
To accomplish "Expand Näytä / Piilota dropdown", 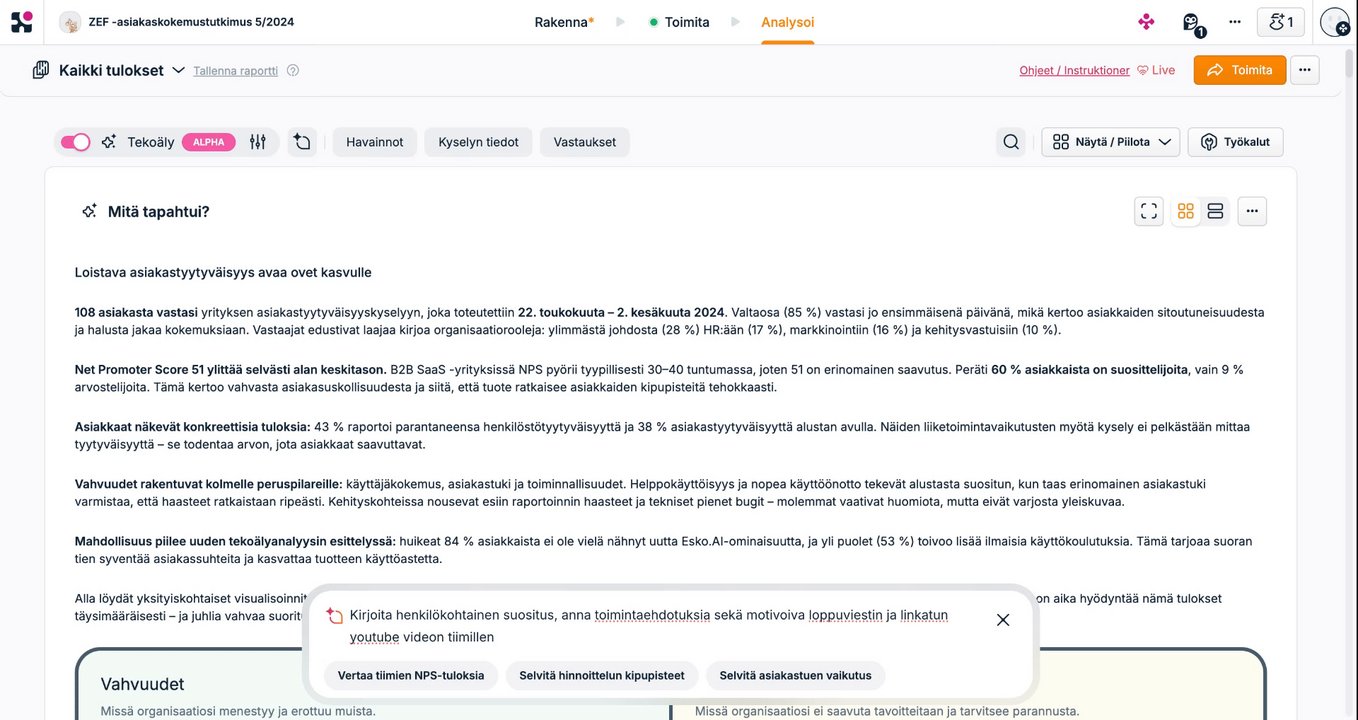I will [x=1111, y=142].
